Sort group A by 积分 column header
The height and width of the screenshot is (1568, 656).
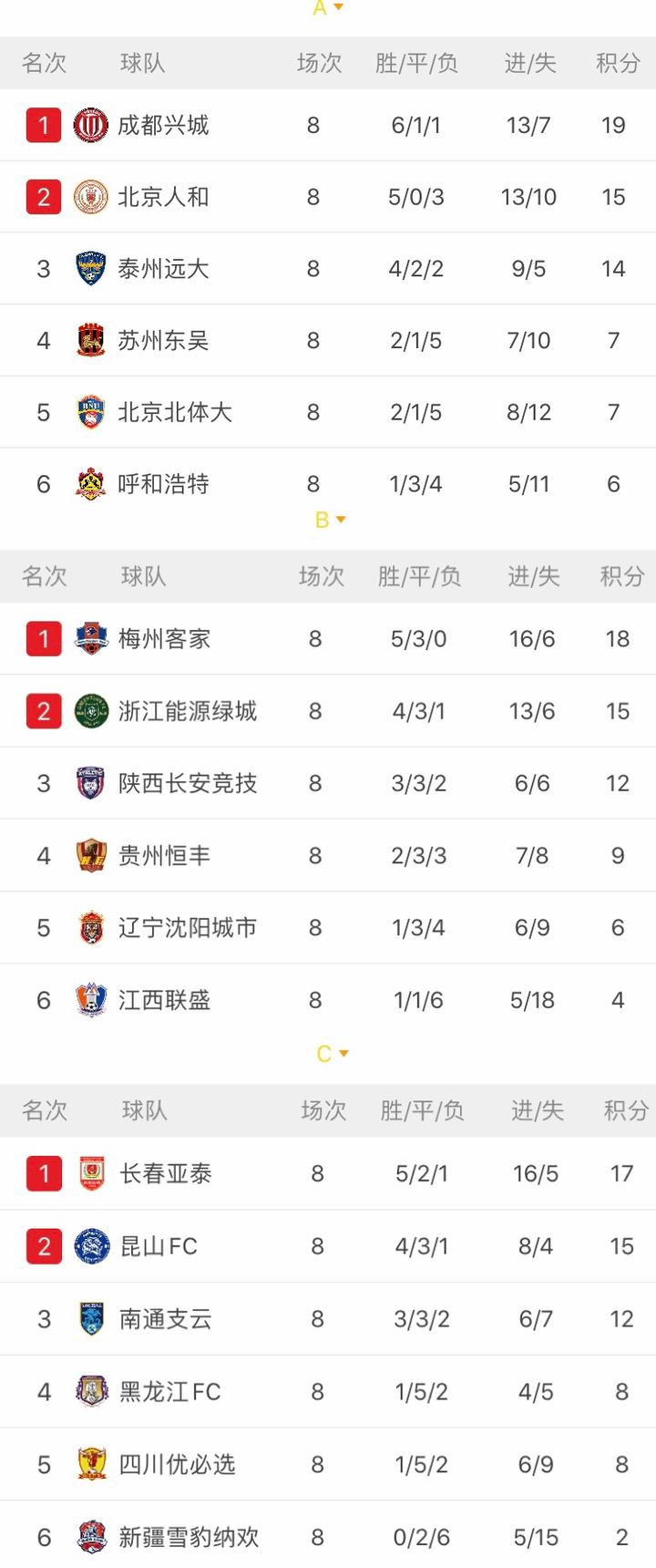click(618, 63)
